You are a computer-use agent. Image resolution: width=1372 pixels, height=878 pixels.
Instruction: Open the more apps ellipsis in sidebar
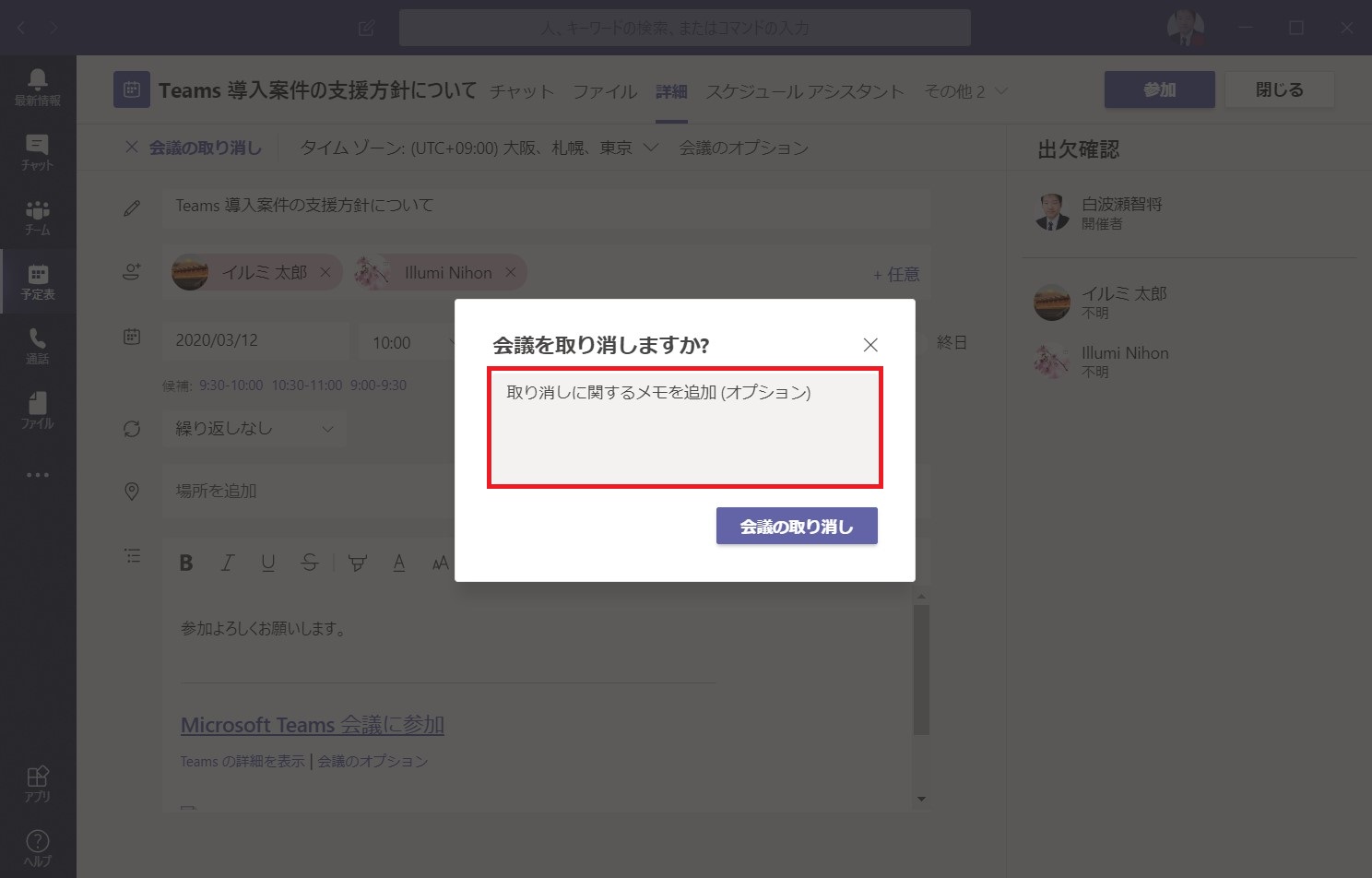click(38, 475)
